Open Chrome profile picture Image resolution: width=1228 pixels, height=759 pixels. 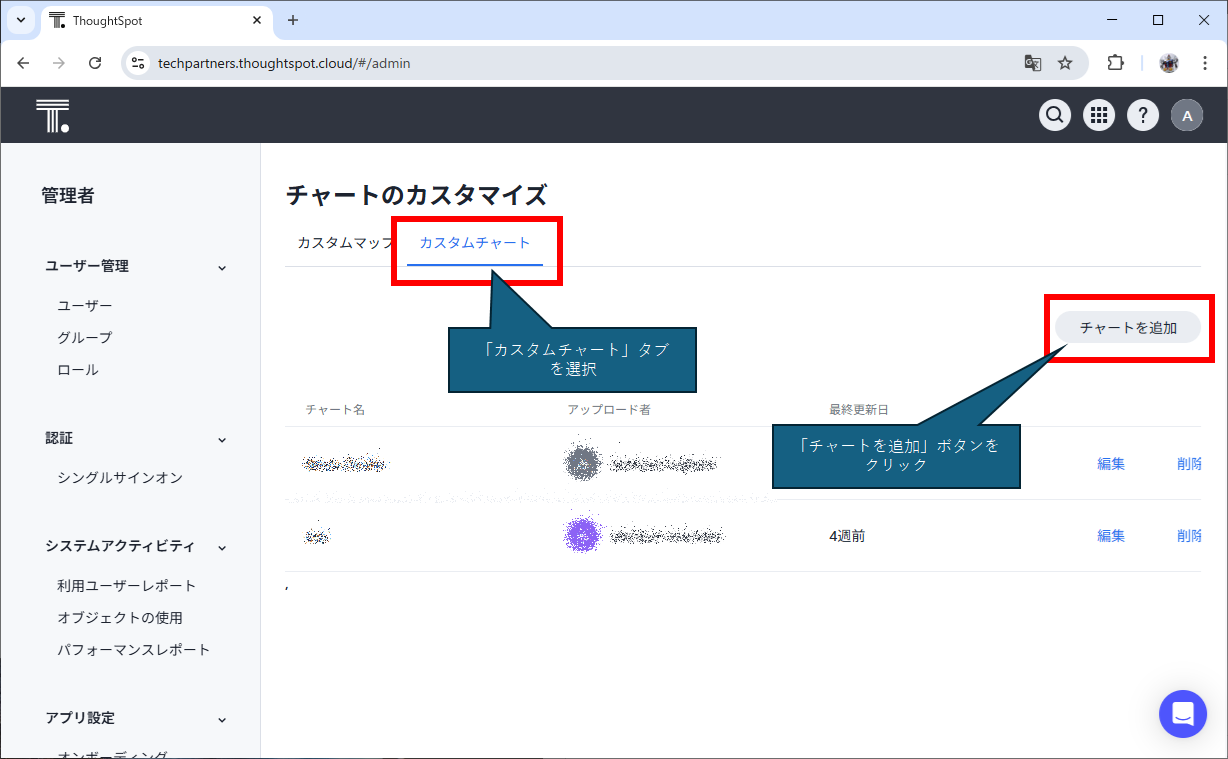[x=1169, y=63]
